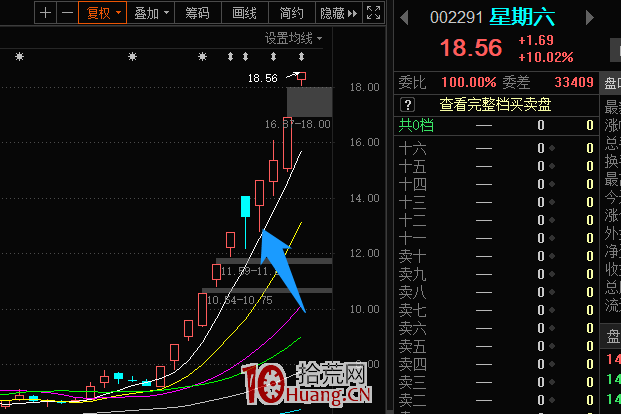Screen dimensions: 621x414
Task: Click the +1.69 change value
Action: [536, 40]
